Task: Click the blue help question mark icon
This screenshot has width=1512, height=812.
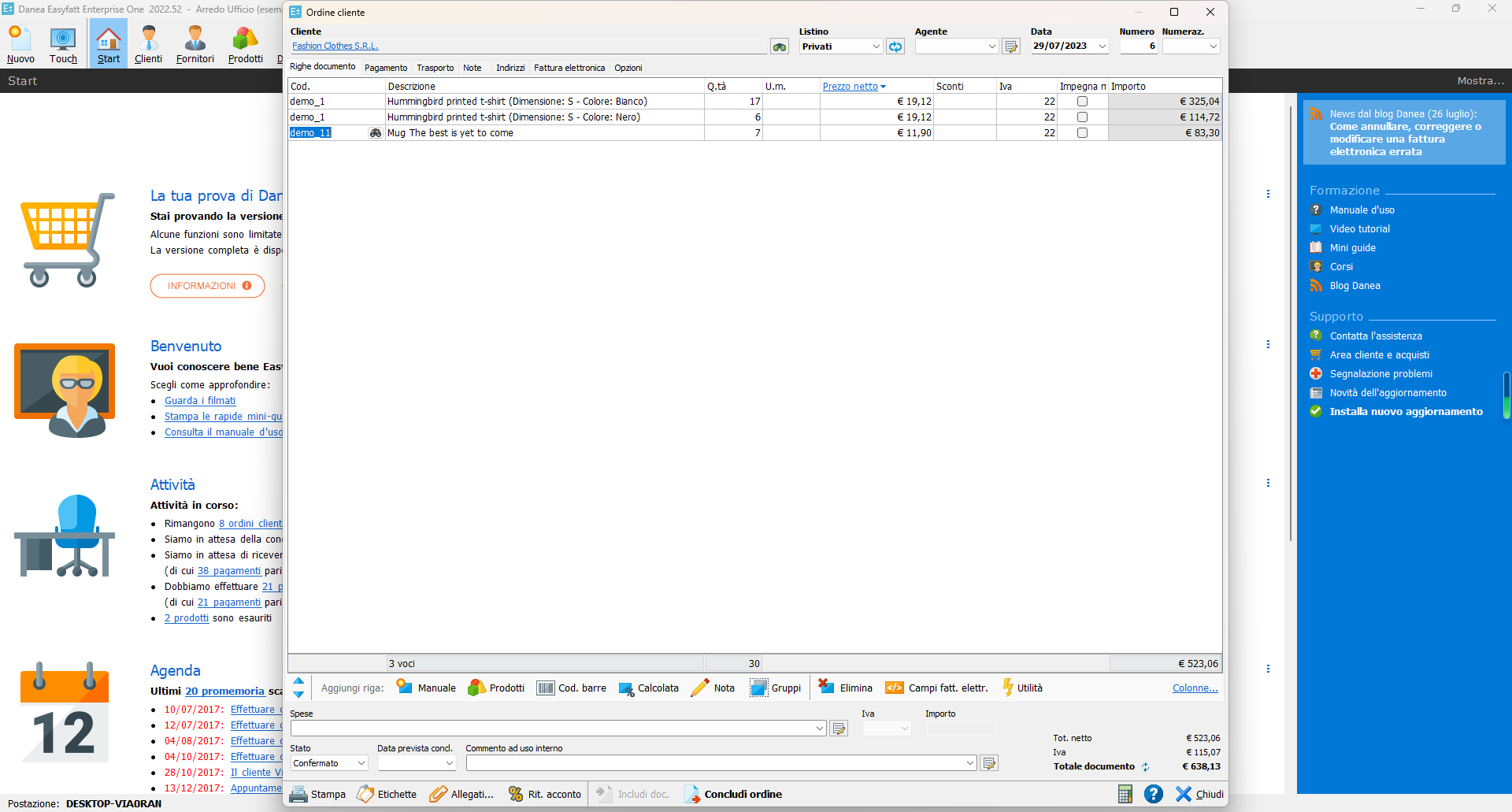Action: click(1153, 794)
